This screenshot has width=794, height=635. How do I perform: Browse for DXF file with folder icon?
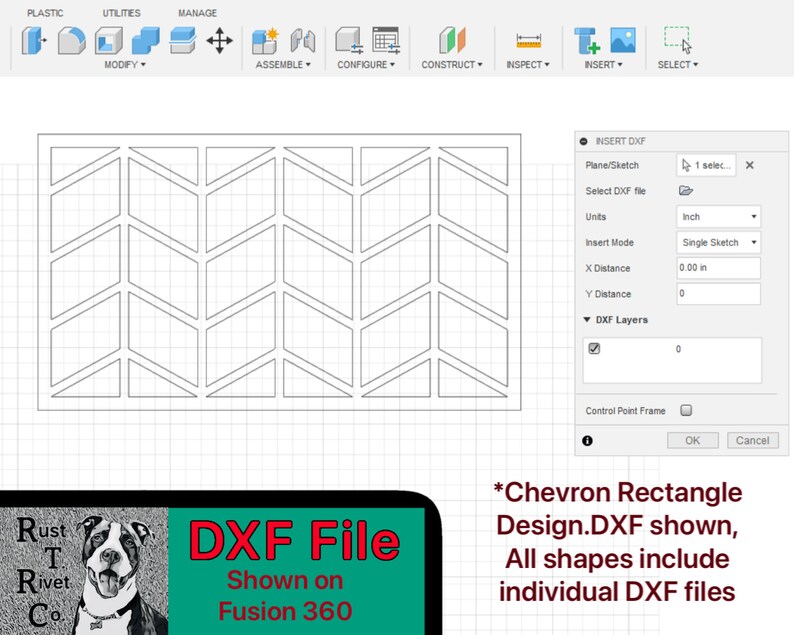(686, 190)
